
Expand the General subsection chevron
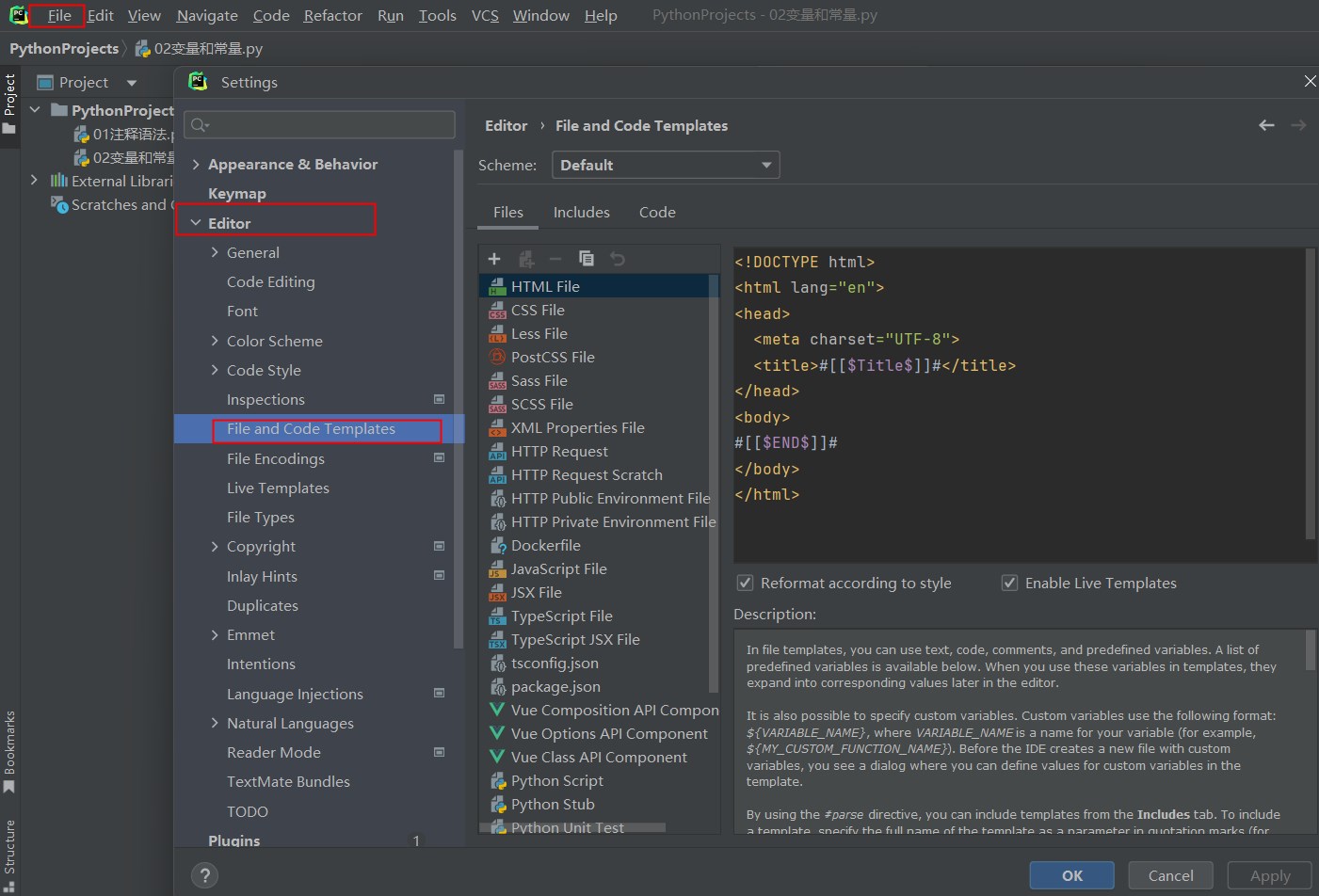[215, 252]
